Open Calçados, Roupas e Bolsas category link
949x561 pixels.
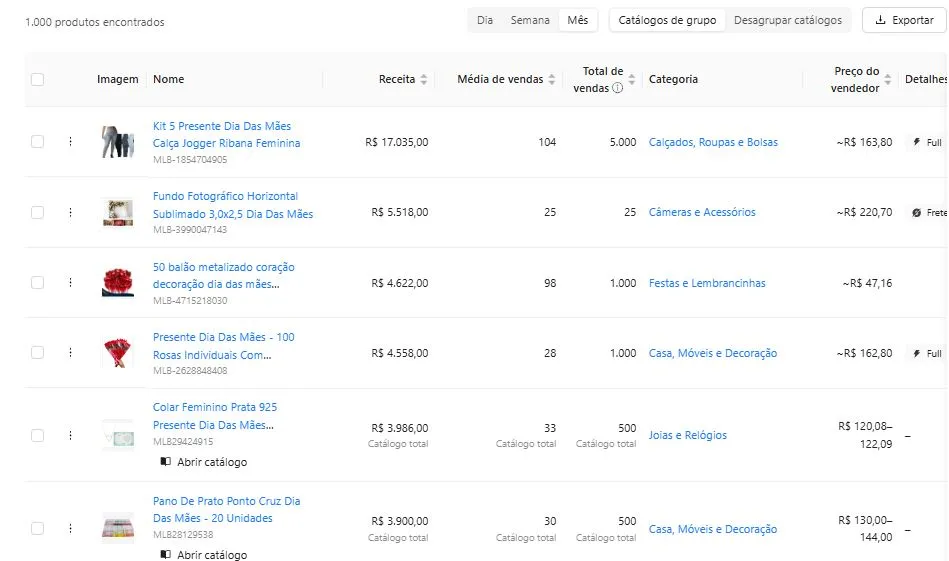(x=712, y=142)
